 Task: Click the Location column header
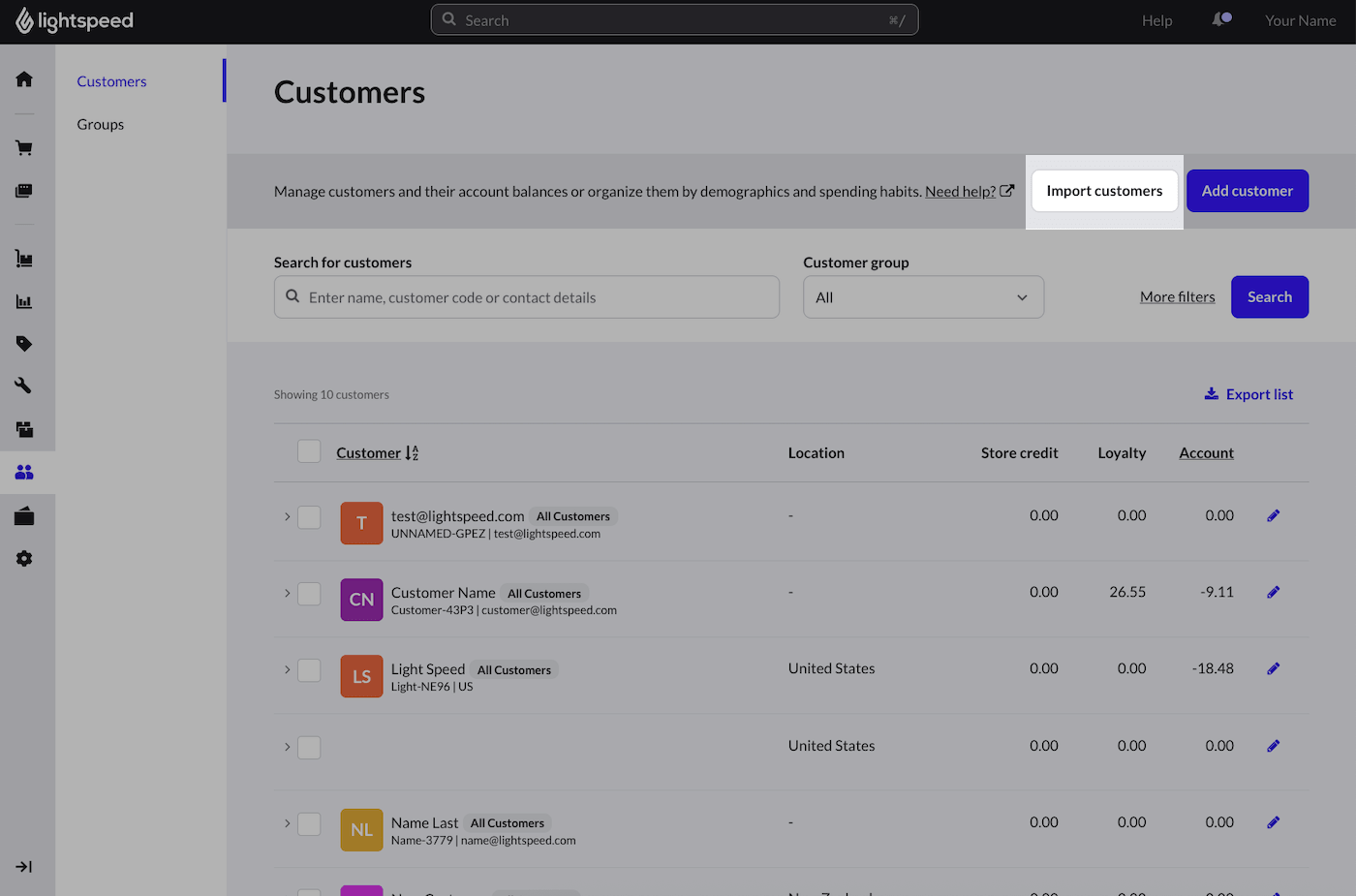(x=817, y=452)
